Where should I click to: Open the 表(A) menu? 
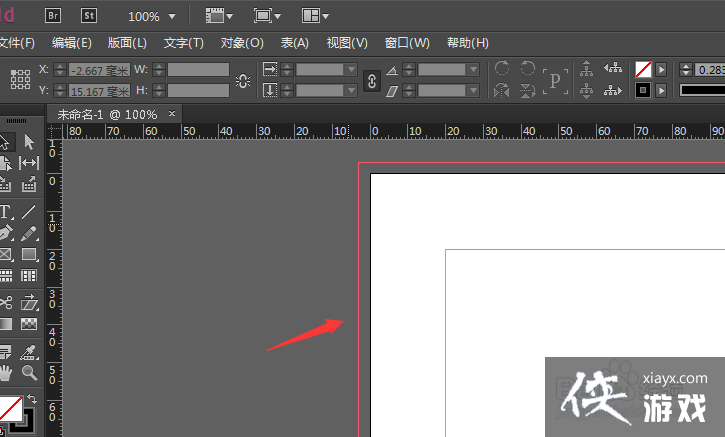295,43
